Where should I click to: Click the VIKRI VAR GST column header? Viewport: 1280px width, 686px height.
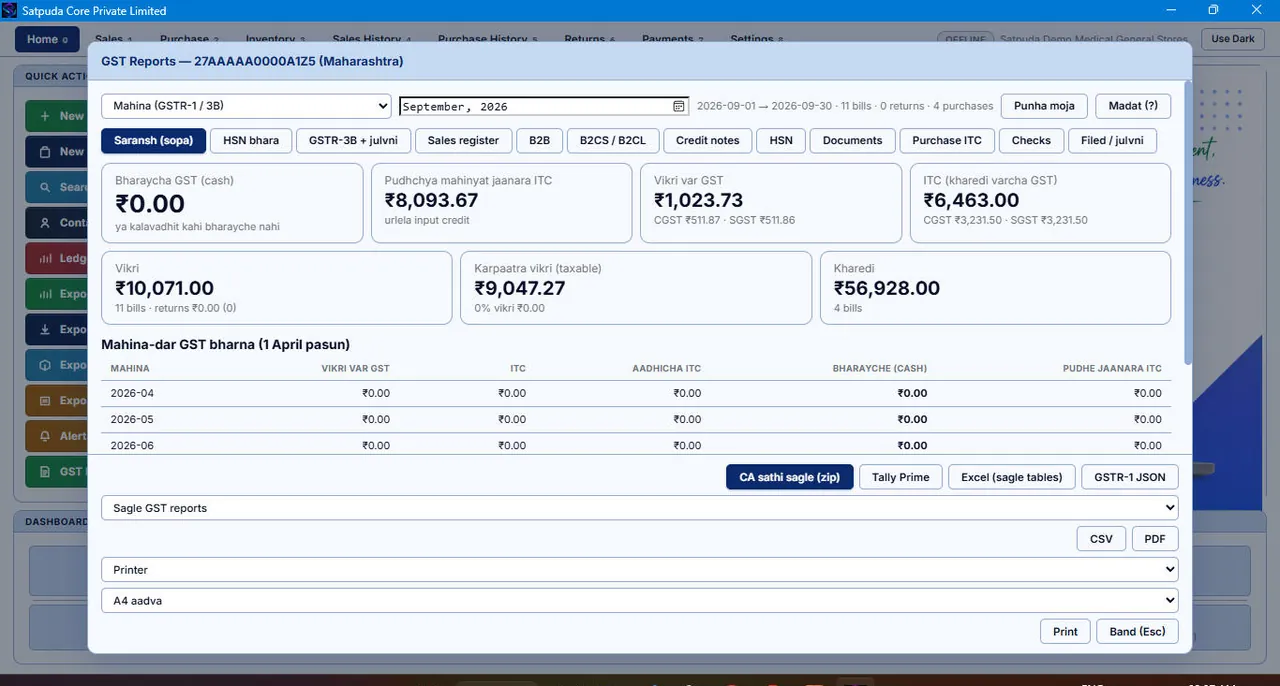point(355,369)
